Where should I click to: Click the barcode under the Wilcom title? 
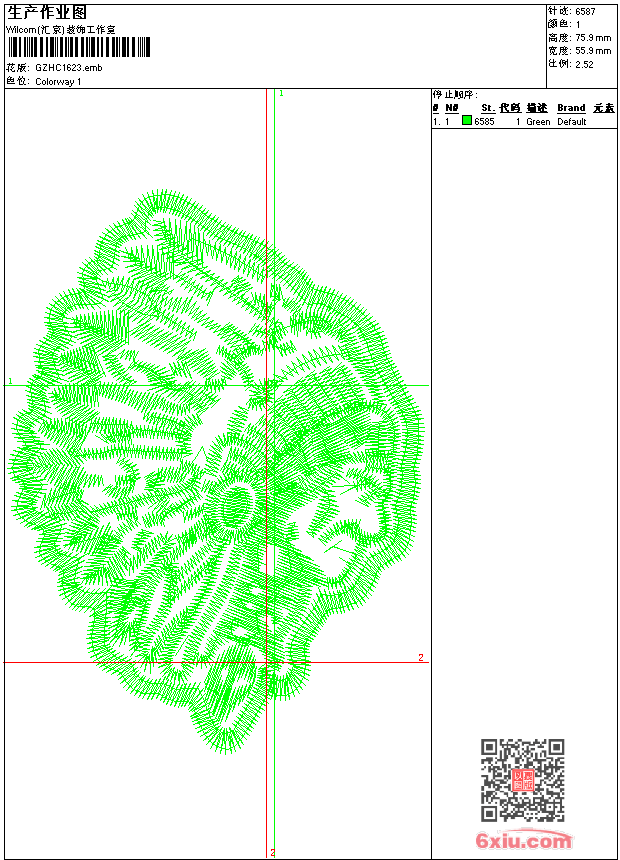[78, 47]
